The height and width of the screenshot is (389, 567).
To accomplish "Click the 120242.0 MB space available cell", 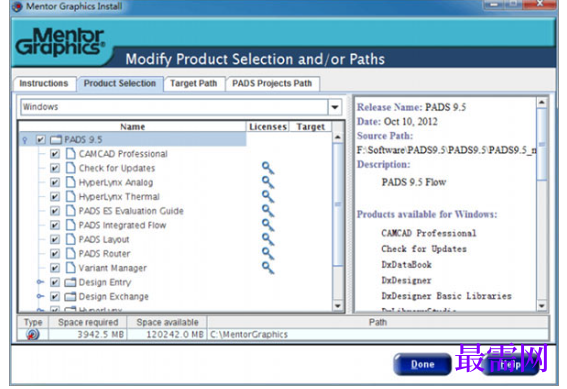I will (167, 334).
